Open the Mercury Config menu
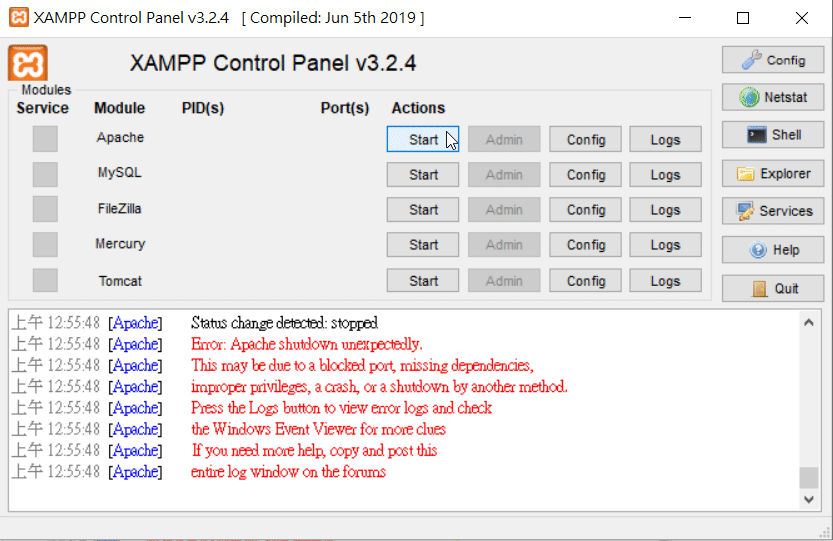This screenshot has width=833, height=541. tap(585, 245)
